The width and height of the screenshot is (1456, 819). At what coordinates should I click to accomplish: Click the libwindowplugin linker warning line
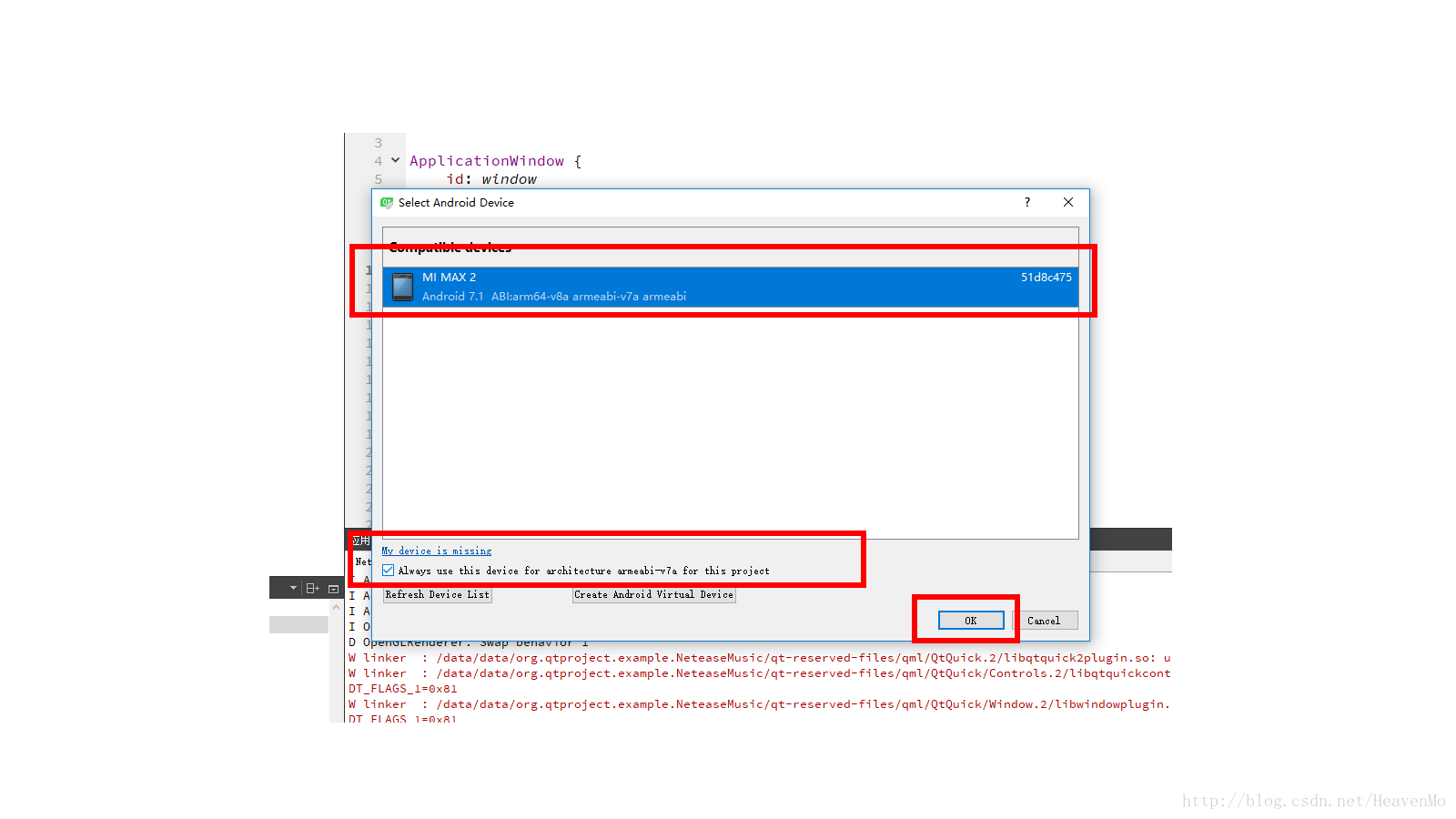tap(759, 704)
